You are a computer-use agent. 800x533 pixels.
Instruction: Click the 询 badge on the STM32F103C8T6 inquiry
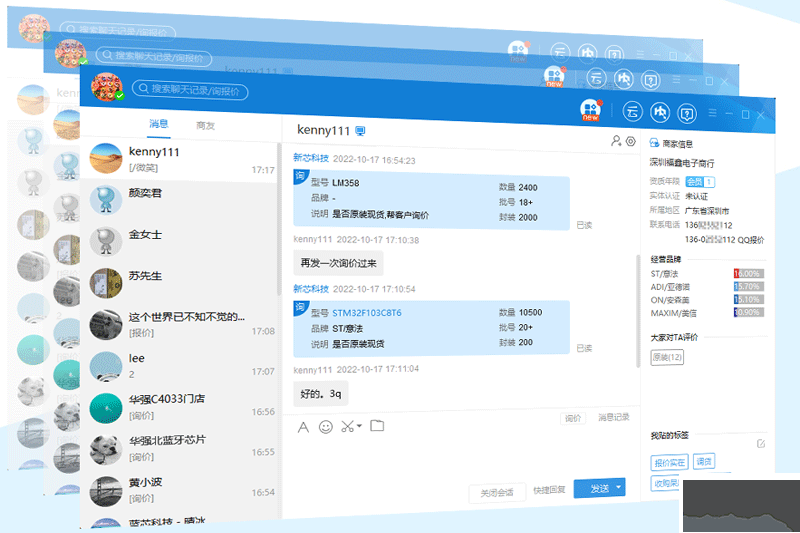(299, 308)
